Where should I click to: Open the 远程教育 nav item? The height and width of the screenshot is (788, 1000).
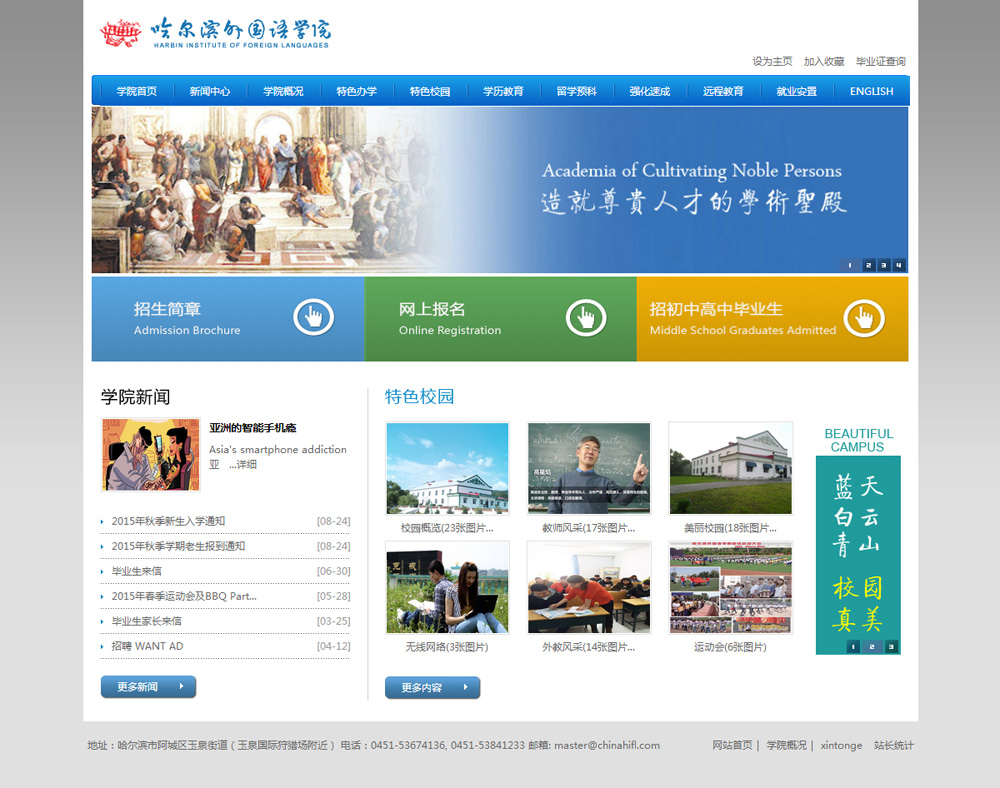pos(723,91)
